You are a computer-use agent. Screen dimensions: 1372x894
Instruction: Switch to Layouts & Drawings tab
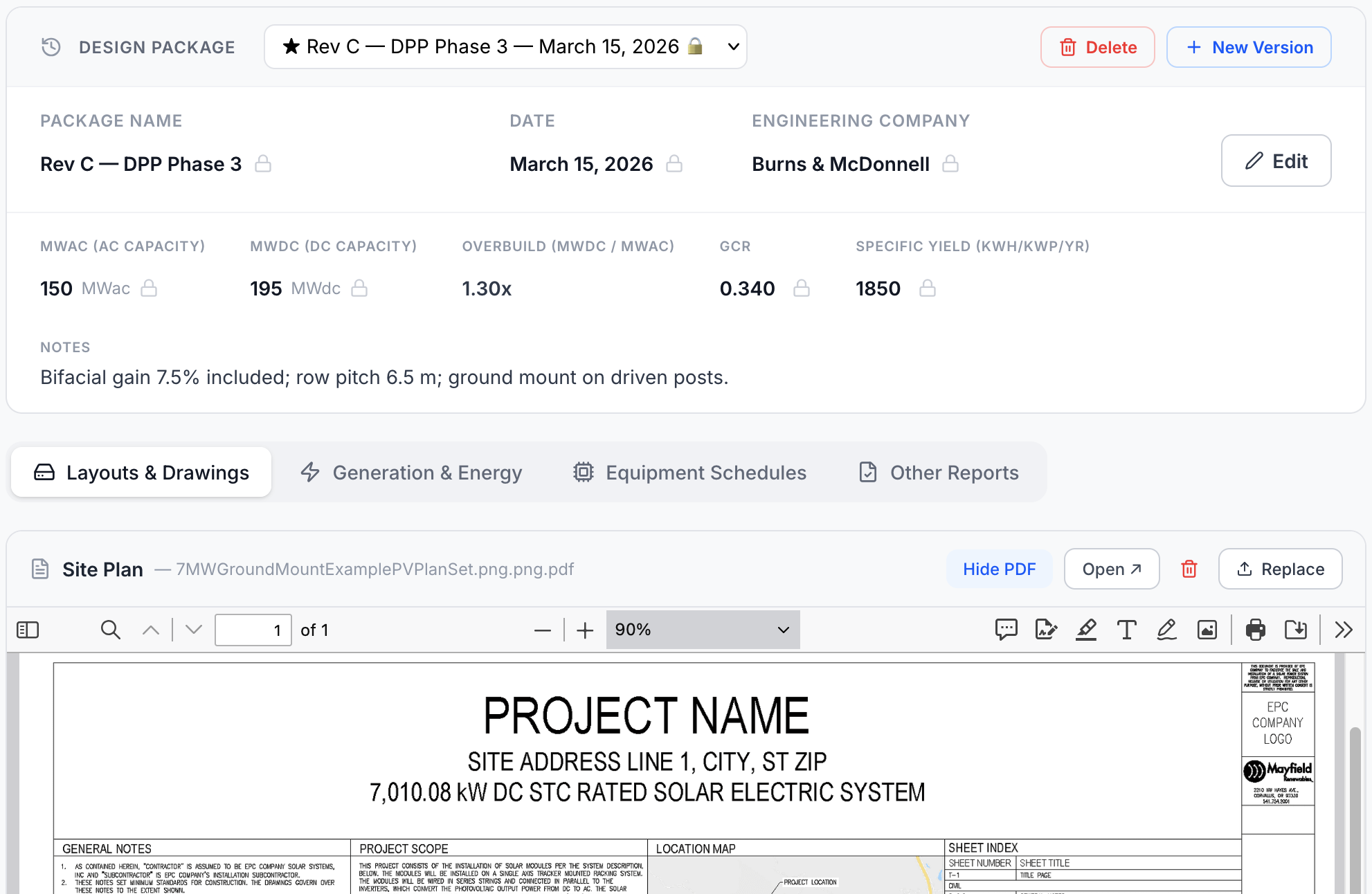(x=141, y=472)
